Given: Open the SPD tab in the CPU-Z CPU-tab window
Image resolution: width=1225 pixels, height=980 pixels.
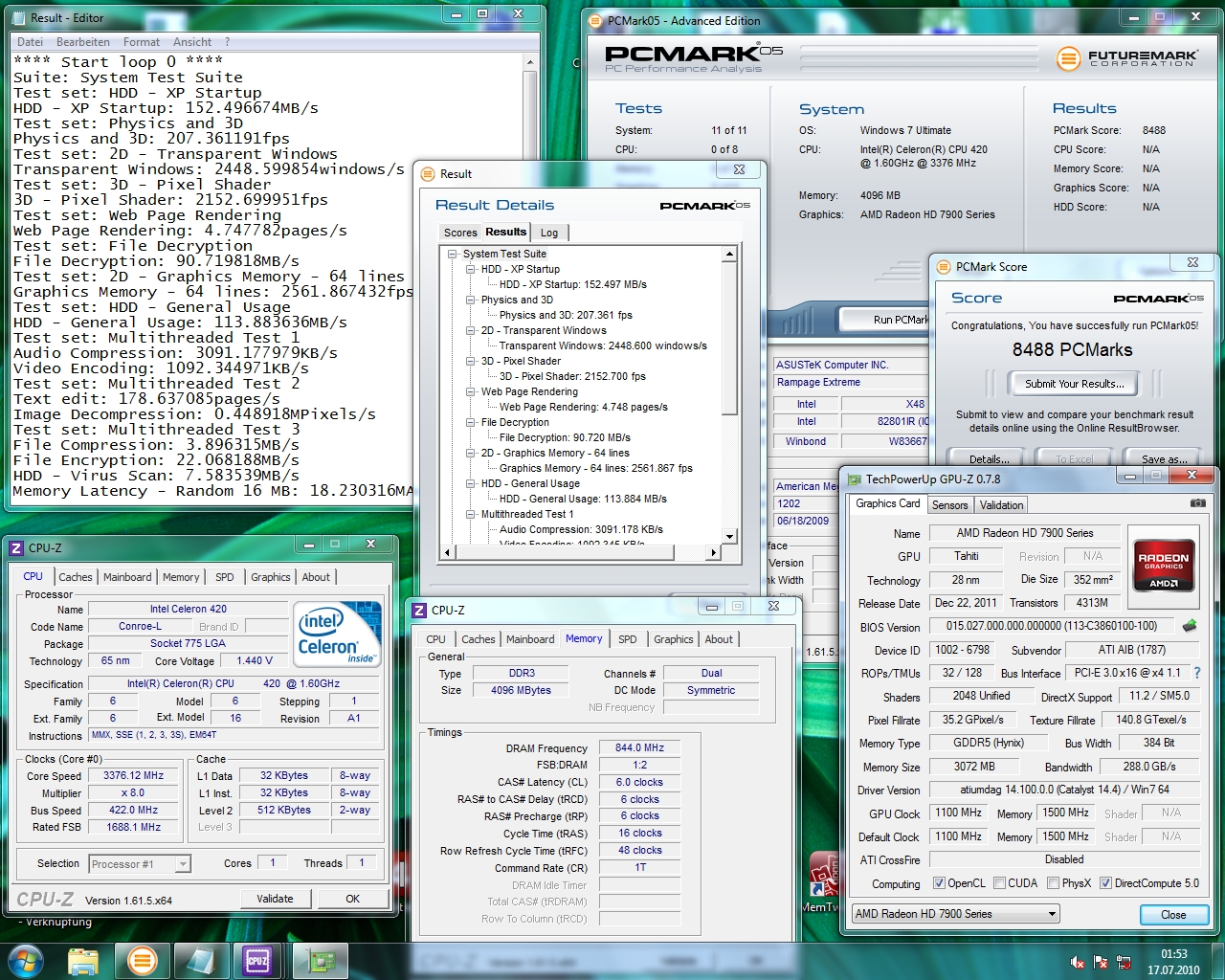Looking at the screenshot, I should pos(225,577).
